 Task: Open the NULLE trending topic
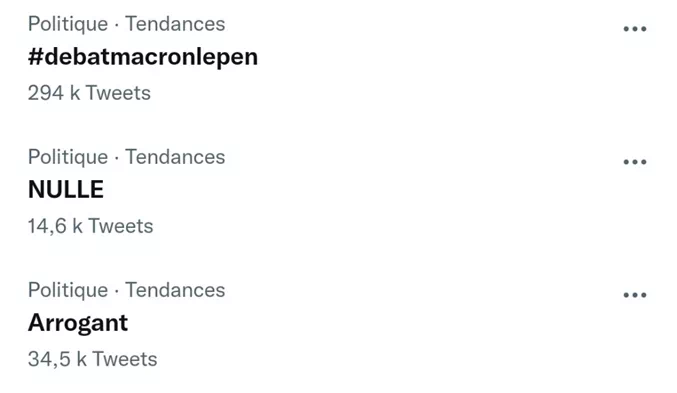(66, 189)
